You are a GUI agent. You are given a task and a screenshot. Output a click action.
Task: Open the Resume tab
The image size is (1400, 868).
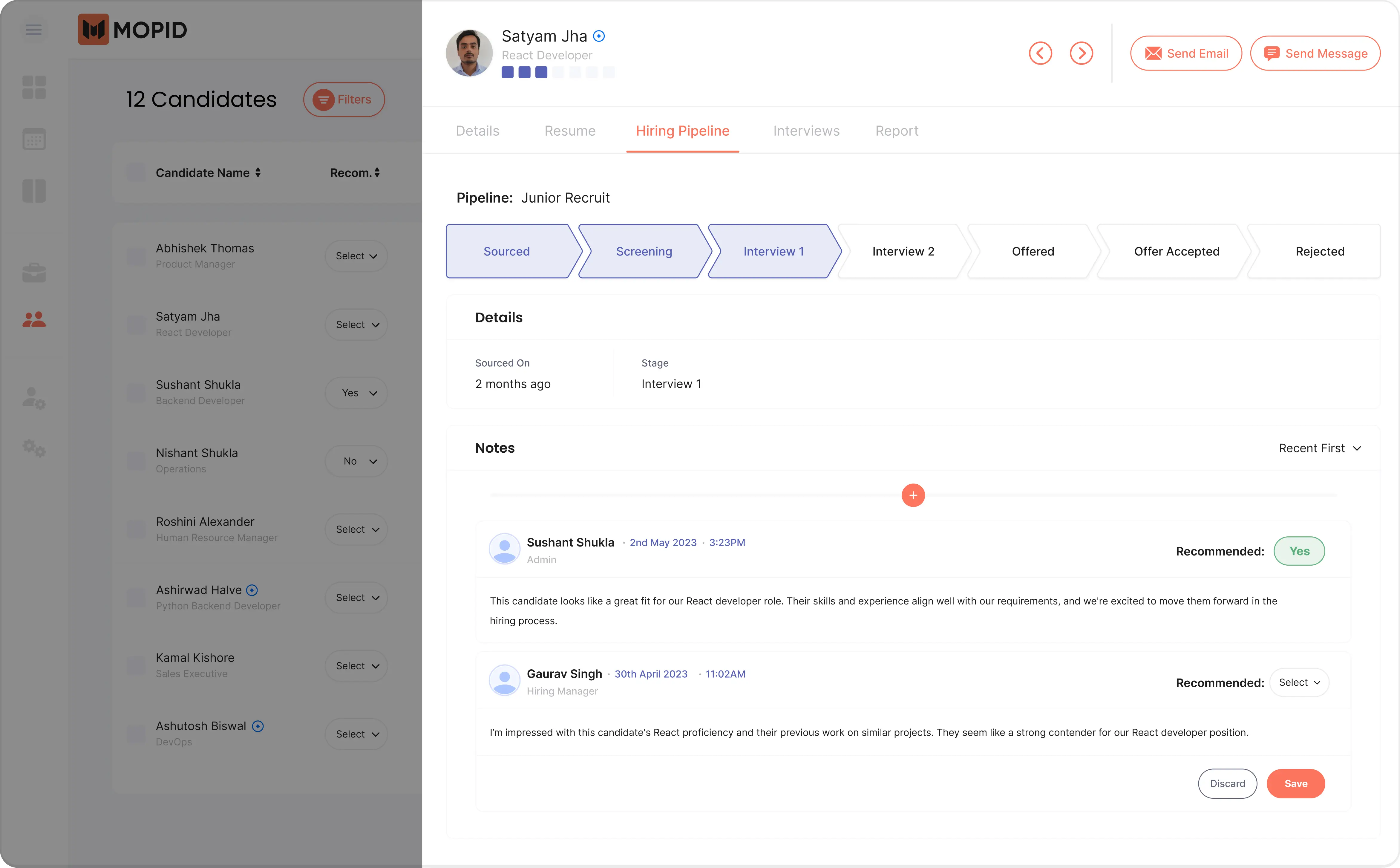tap(569, 130)
